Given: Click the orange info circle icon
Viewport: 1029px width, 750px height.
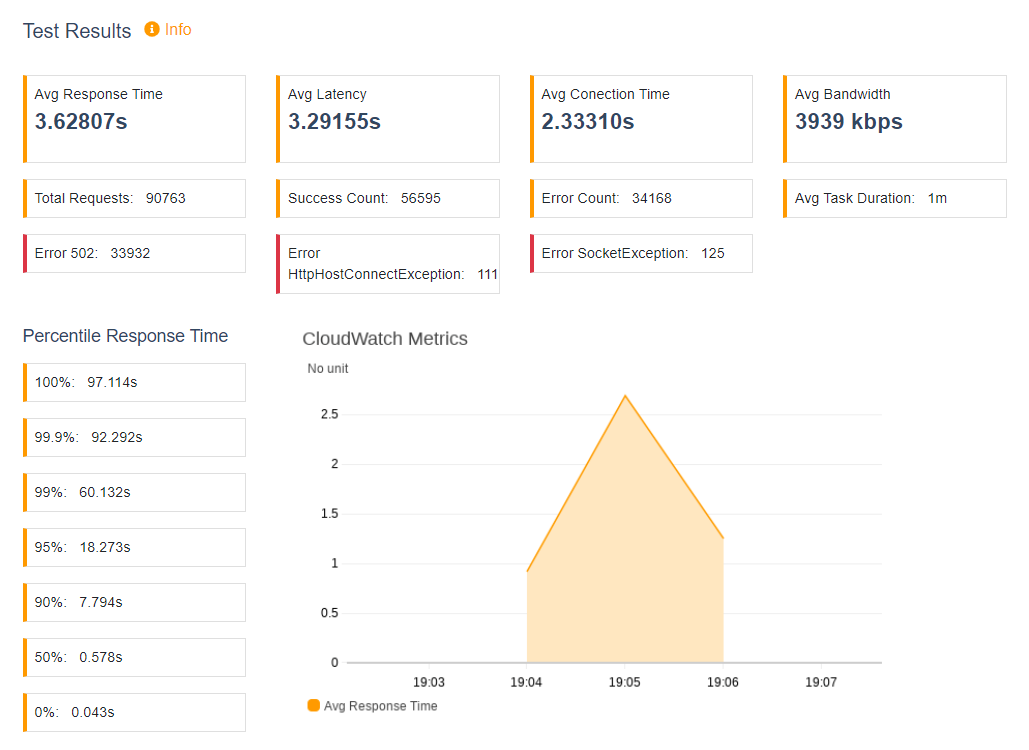Looking at the screenshot, I should pyautogui.click(x=152, y=30).
